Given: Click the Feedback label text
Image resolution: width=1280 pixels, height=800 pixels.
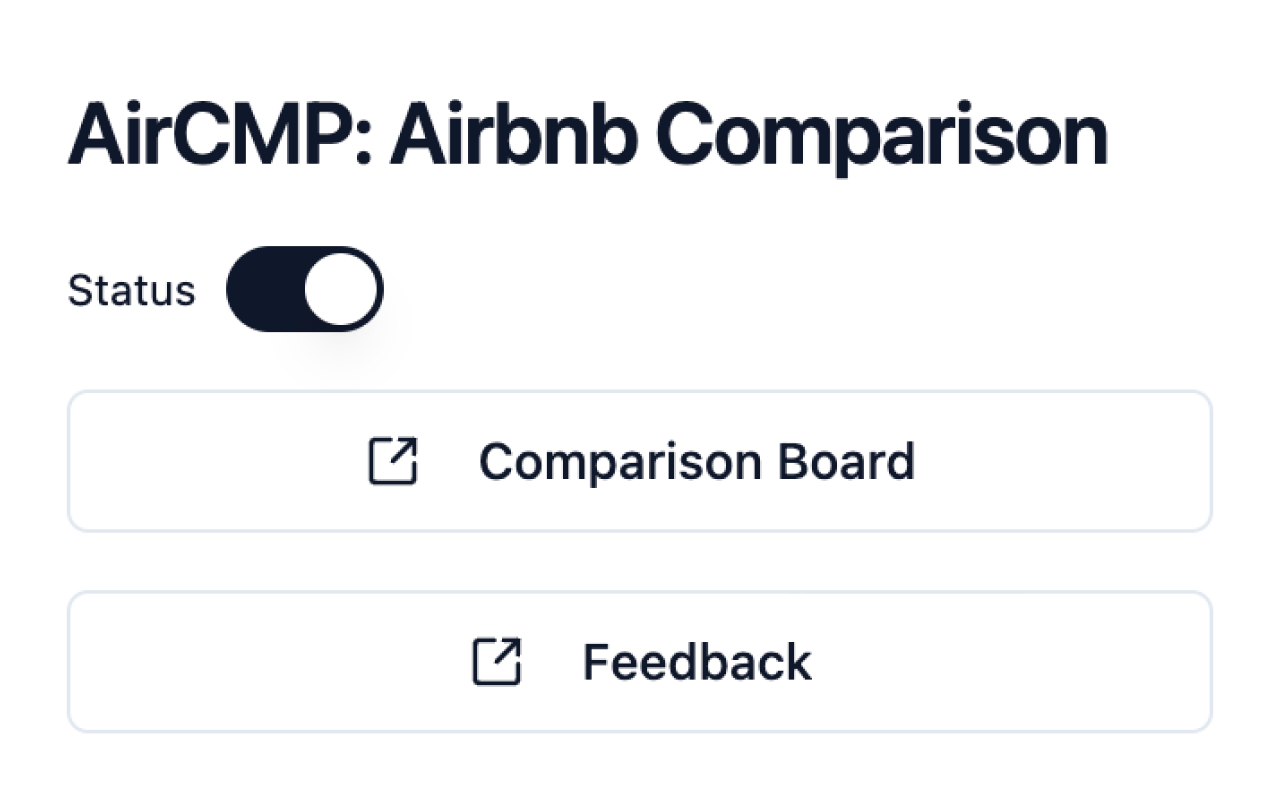Looking at the screenshot, I should pos(698,660).
